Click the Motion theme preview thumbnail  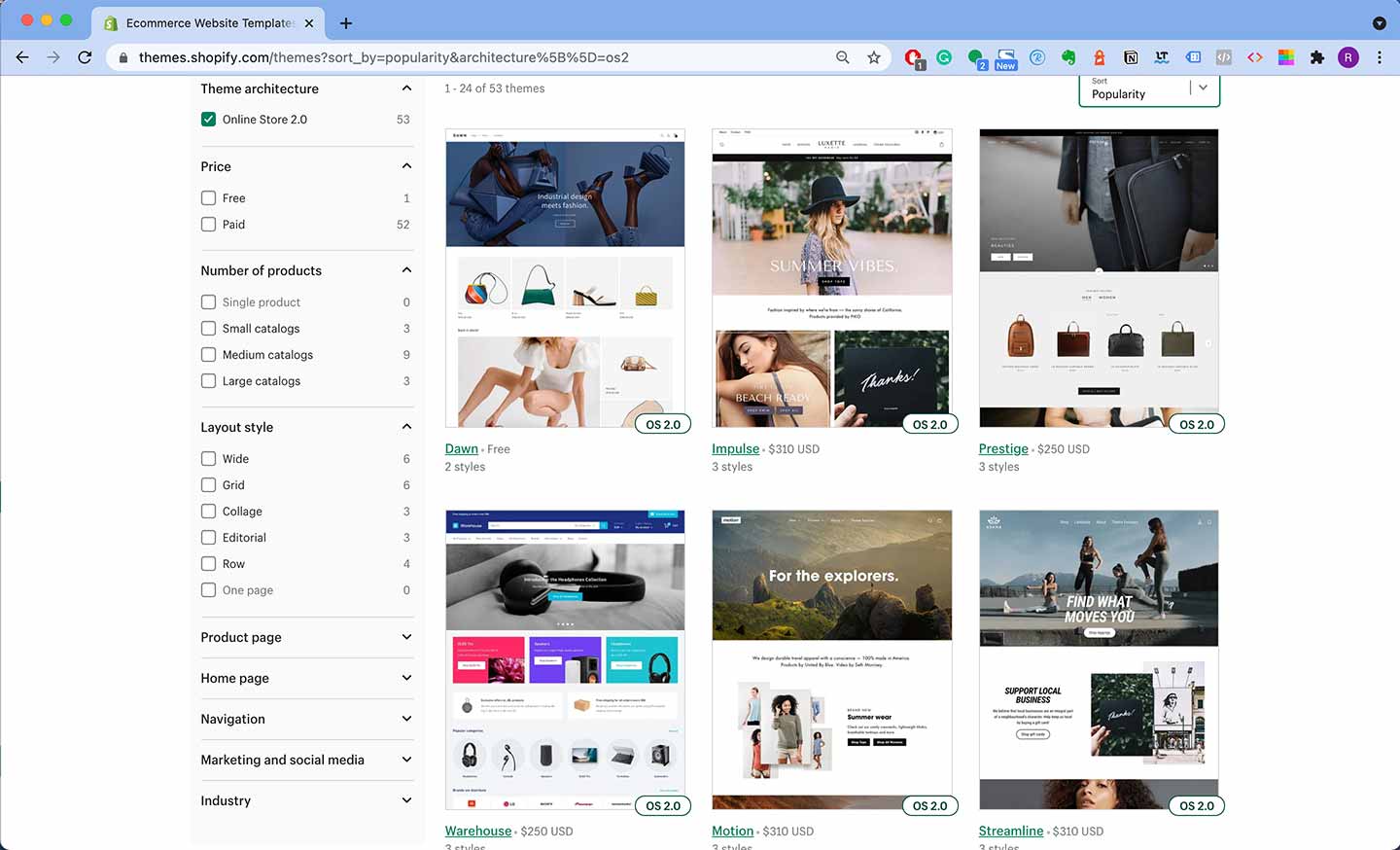click(x=832, y=659)
